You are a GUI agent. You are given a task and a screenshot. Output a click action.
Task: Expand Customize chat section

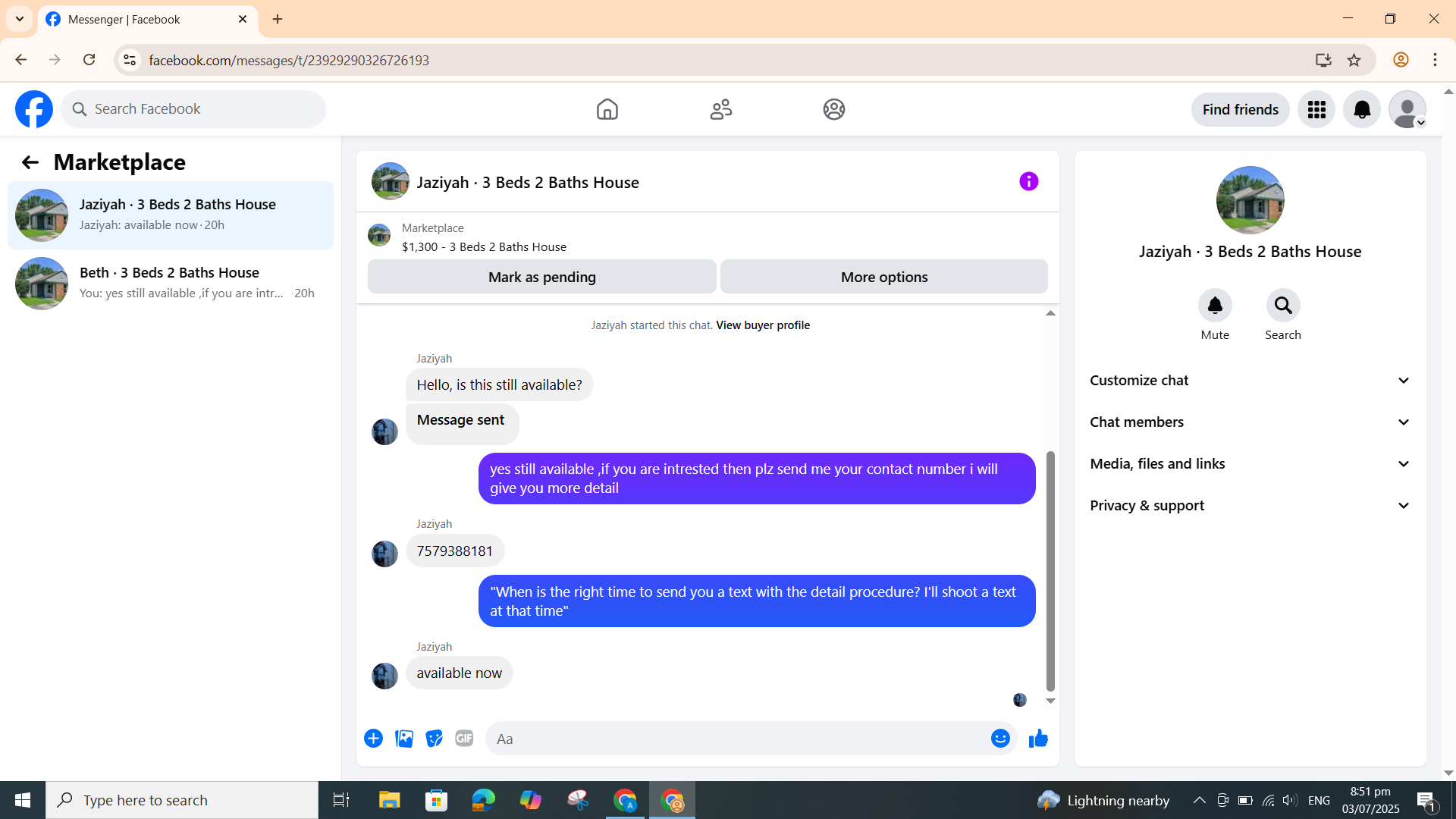point(1250,381)
